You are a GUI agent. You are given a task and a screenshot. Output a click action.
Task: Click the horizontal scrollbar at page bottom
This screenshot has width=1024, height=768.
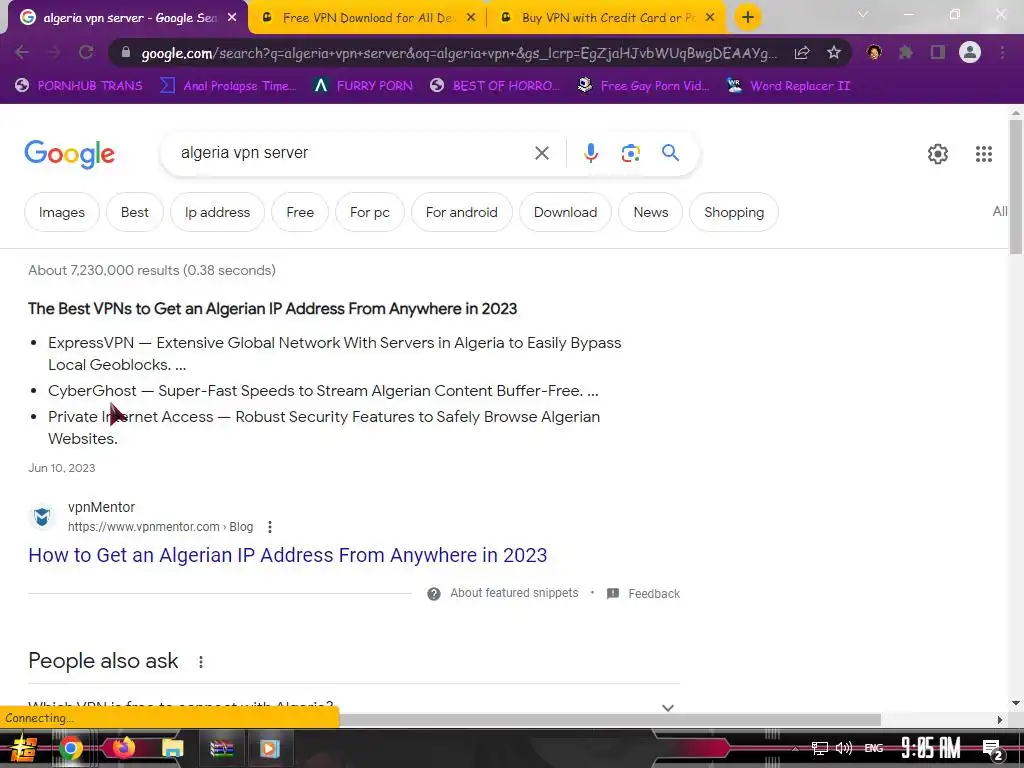tap(609, 720)
